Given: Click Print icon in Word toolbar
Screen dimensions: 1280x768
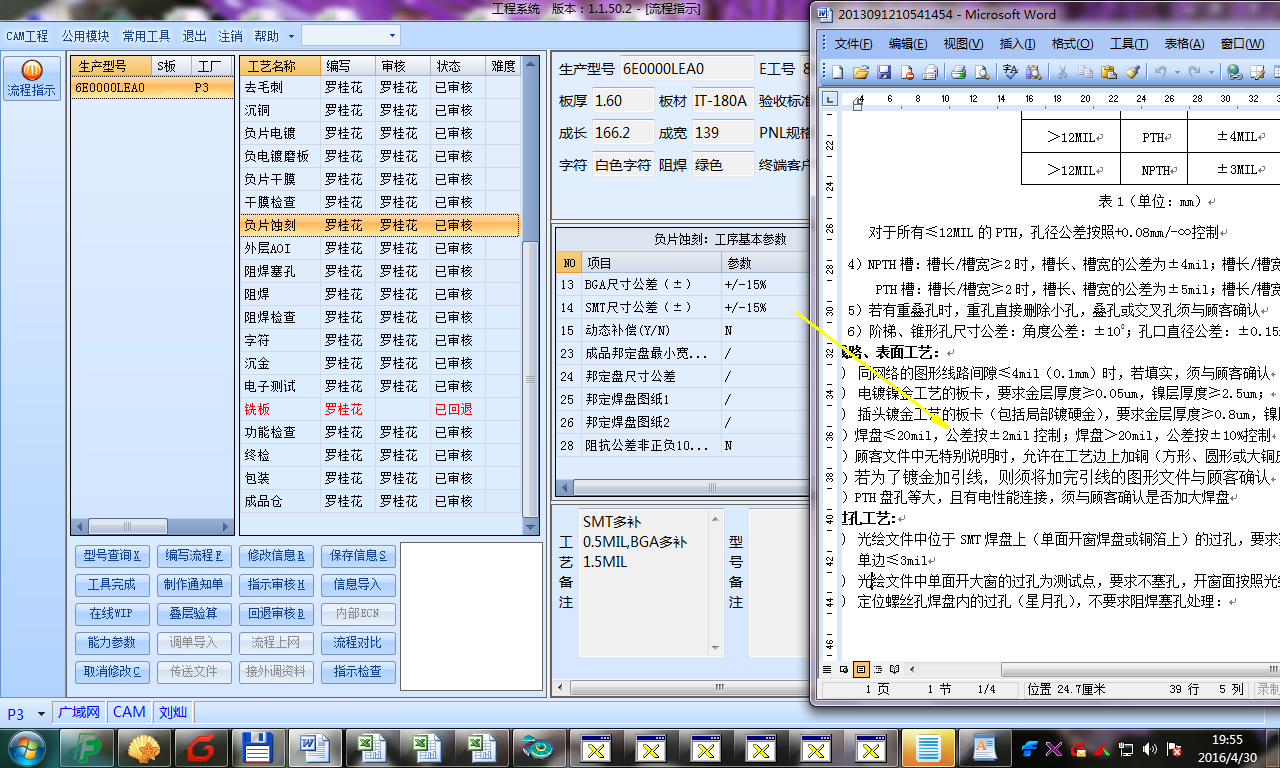Looking at the screenshot, I should point(958,72).
